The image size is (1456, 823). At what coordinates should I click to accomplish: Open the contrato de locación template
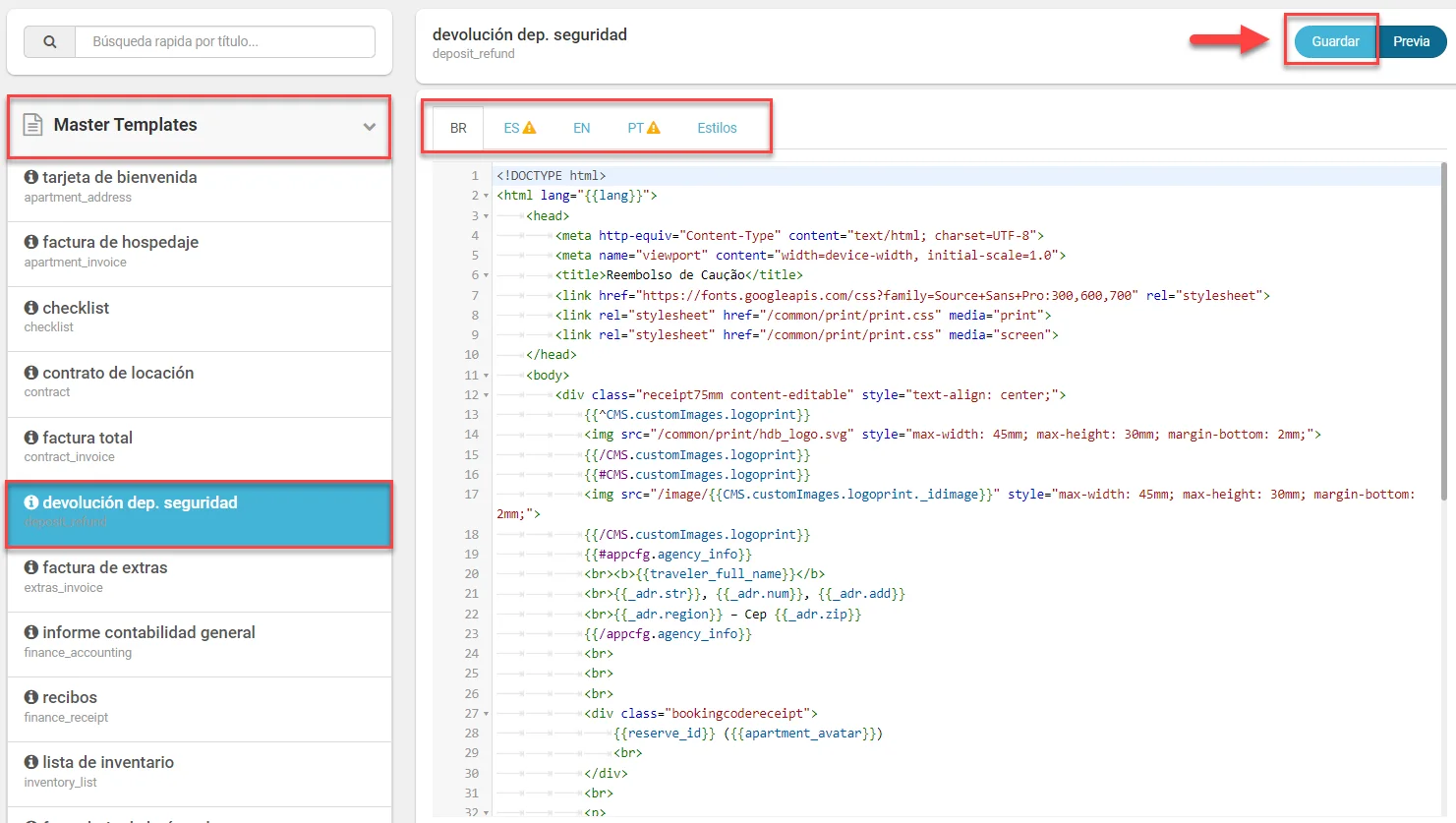pyautogui.click(x=200, y=383)
